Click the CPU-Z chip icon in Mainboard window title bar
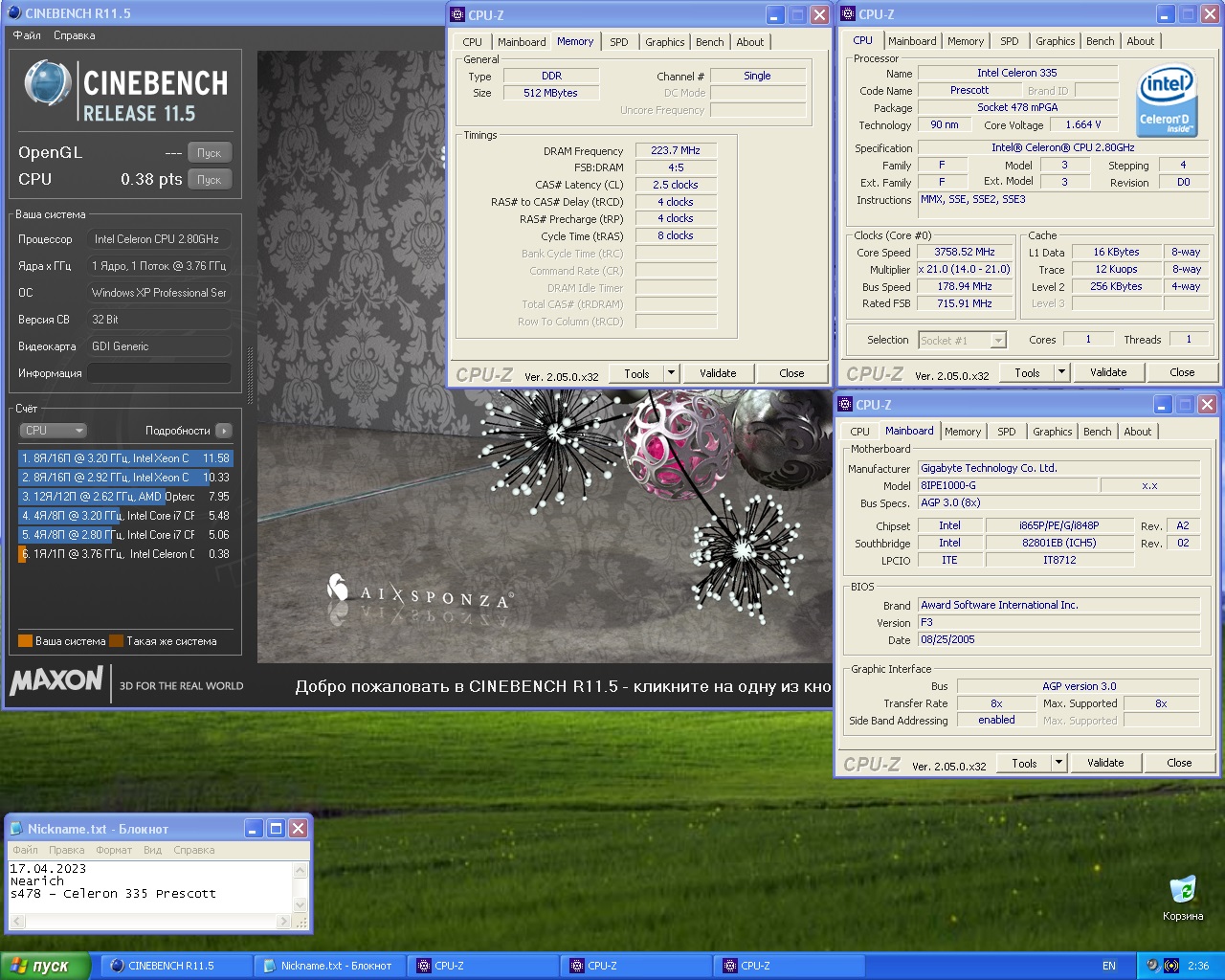This screenshot has height=980, width=1225. [x=845, y=404]
